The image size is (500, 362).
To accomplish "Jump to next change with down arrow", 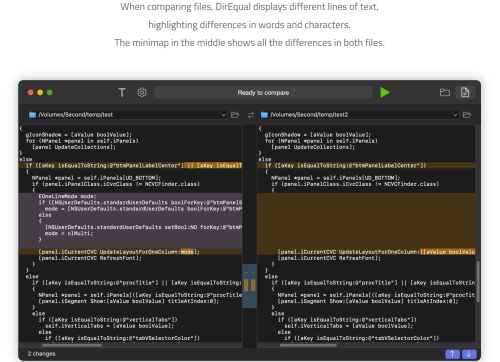I will pyautogui.click(x=469, y=354).
